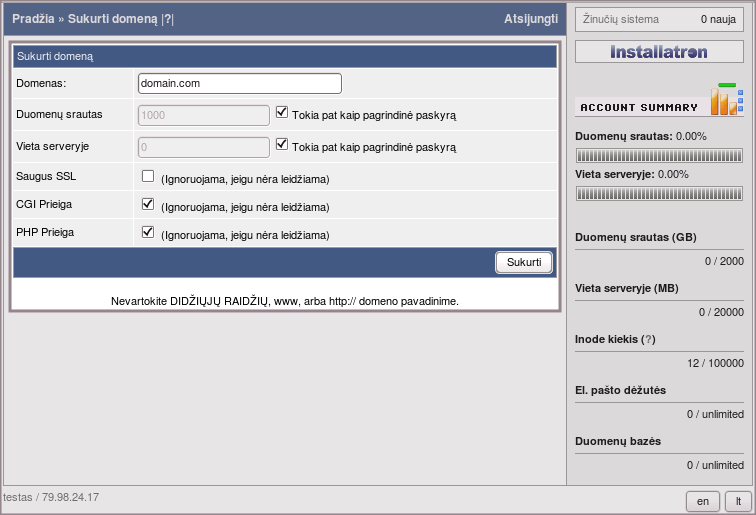Click the Installatron logo banner

pyautogui.click(x=659, y=52)
